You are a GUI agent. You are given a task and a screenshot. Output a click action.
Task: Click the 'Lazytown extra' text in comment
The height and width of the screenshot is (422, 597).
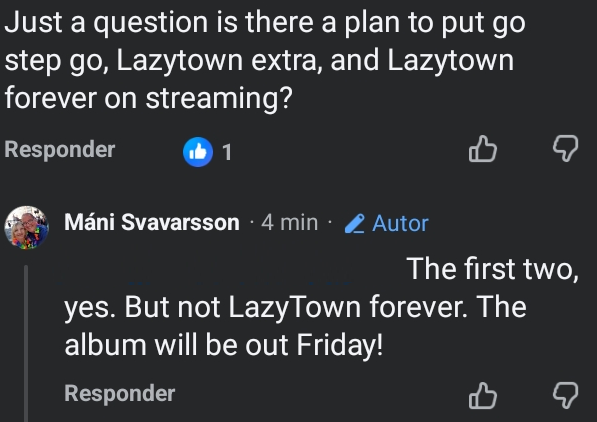click(x=217, y=61)
